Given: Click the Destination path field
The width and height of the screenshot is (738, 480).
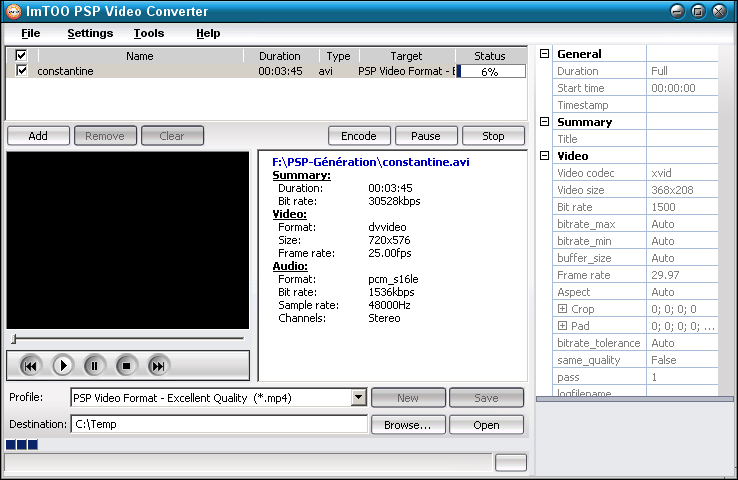Looking at the screenshot, I should 219,424.
